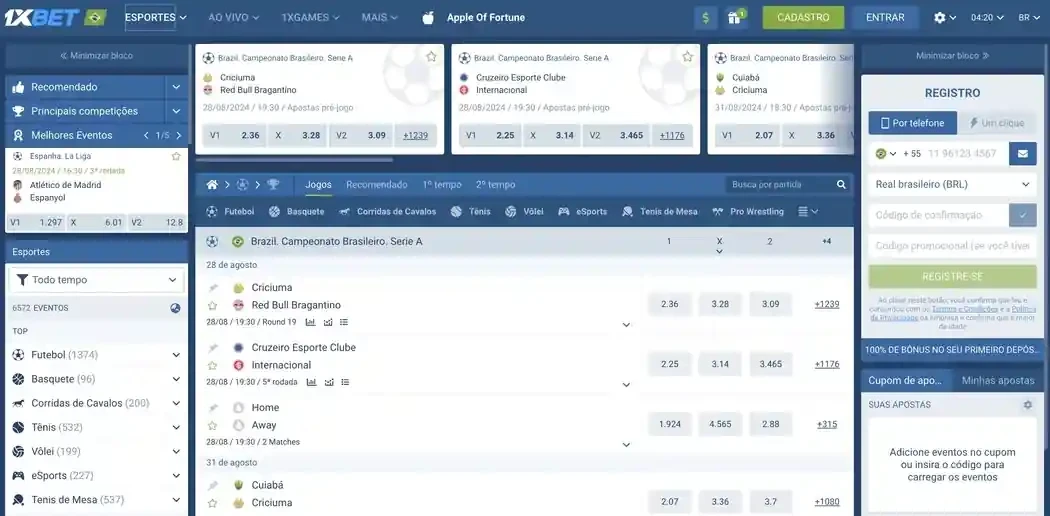Open the AO VIVO top menu
The width and height of the screenshot is (1050, 516).
233,17
